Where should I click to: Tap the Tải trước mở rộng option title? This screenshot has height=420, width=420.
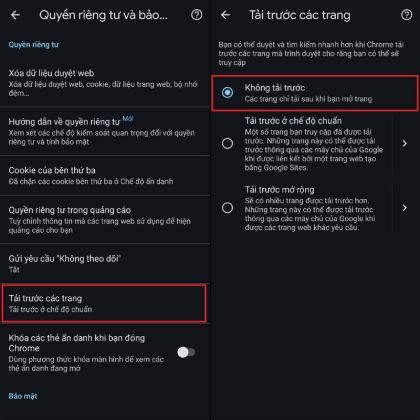(x=279, y=190)
